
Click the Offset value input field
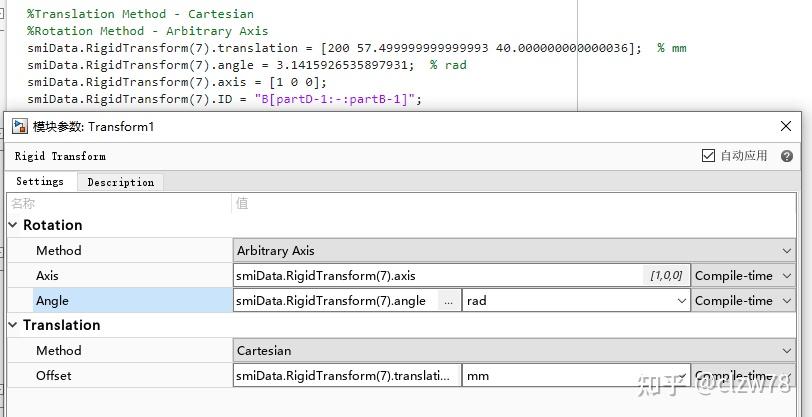[345, 375]
